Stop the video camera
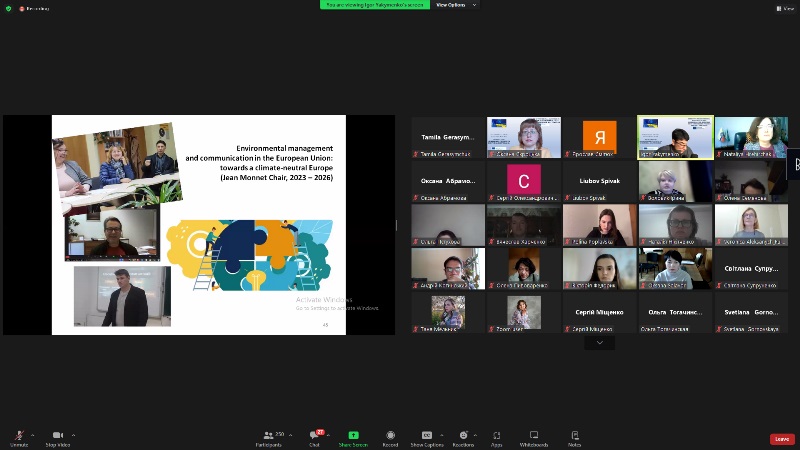 point(57,436)
